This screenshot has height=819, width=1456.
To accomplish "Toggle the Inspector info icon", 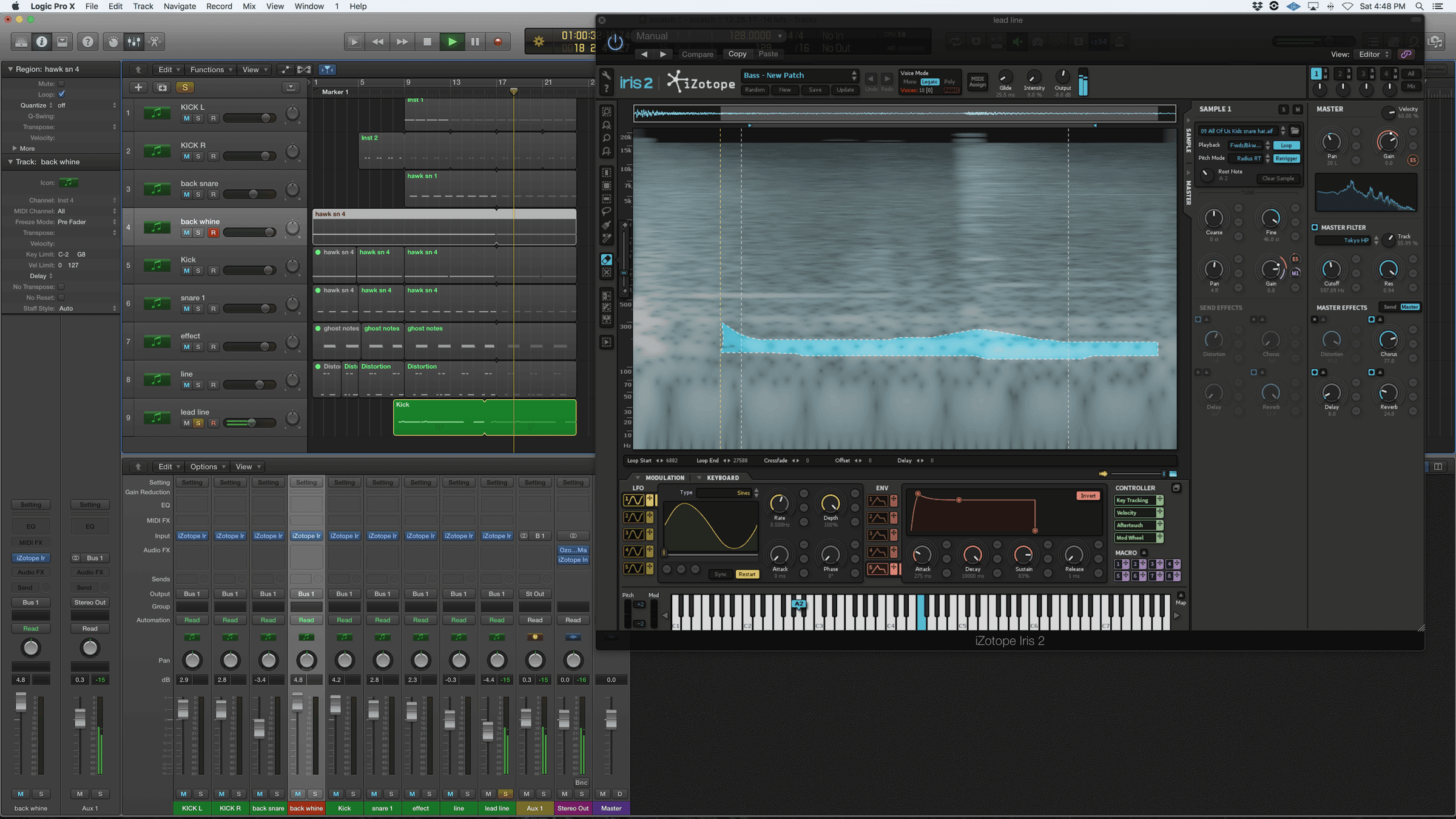I will [41, 42].
